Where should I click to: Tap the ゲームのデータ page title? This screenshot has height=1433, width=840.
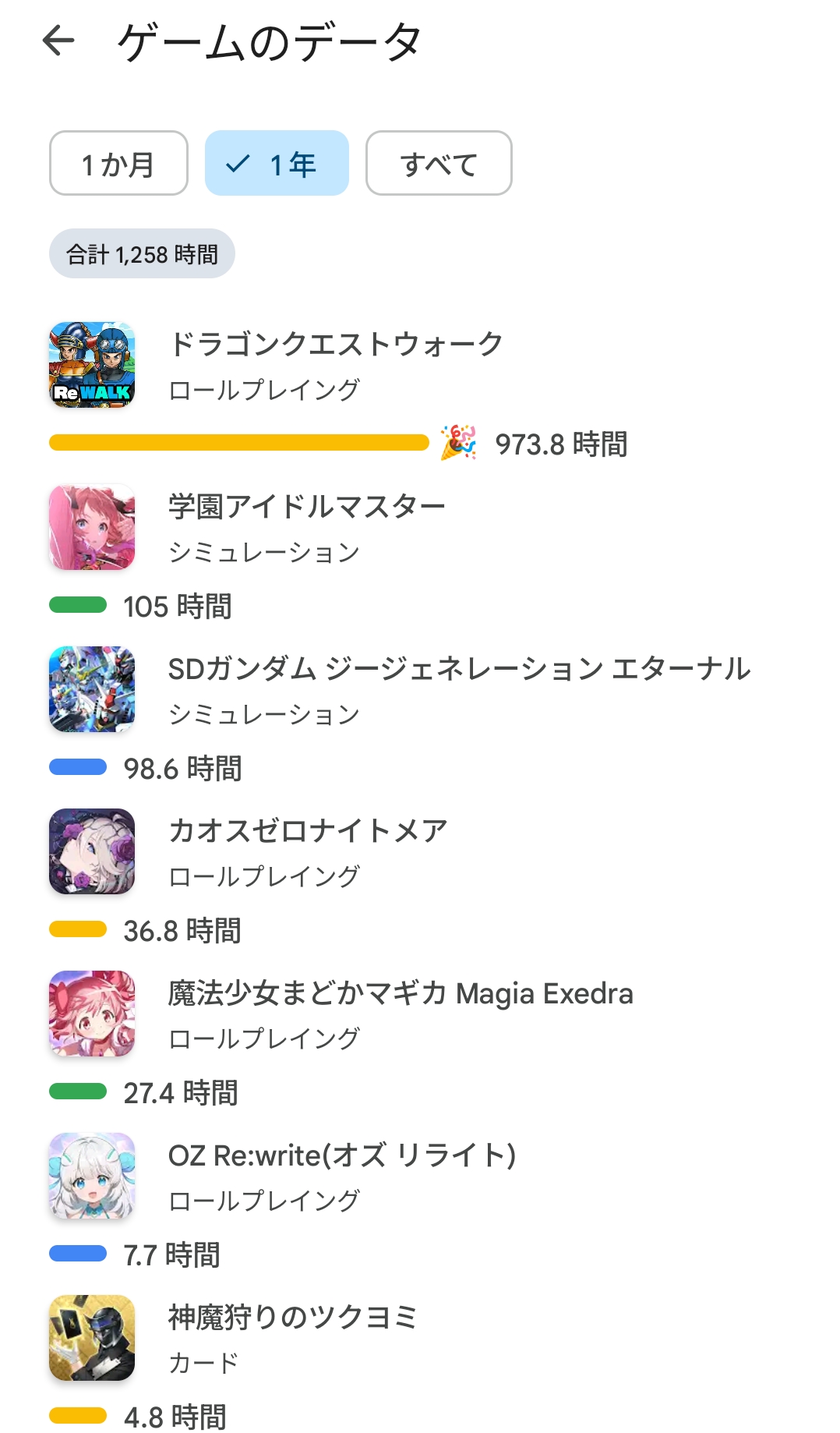click(x=270, y=42)
